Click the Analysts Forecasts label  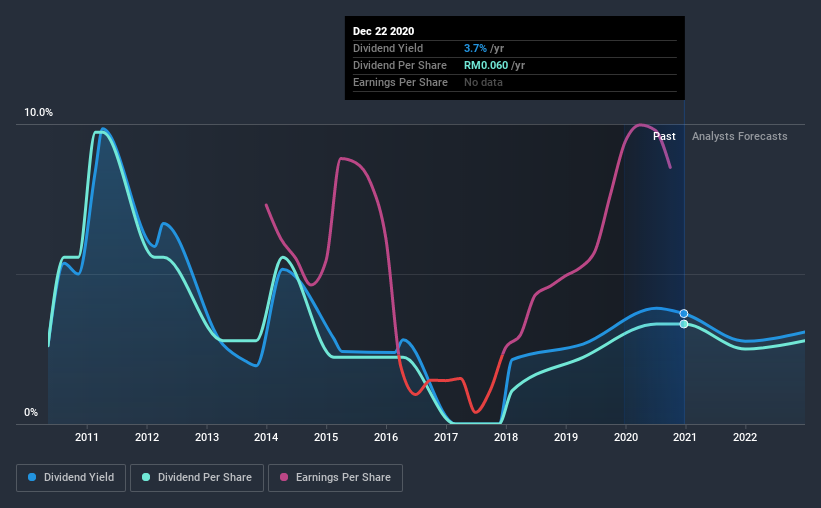739,136
